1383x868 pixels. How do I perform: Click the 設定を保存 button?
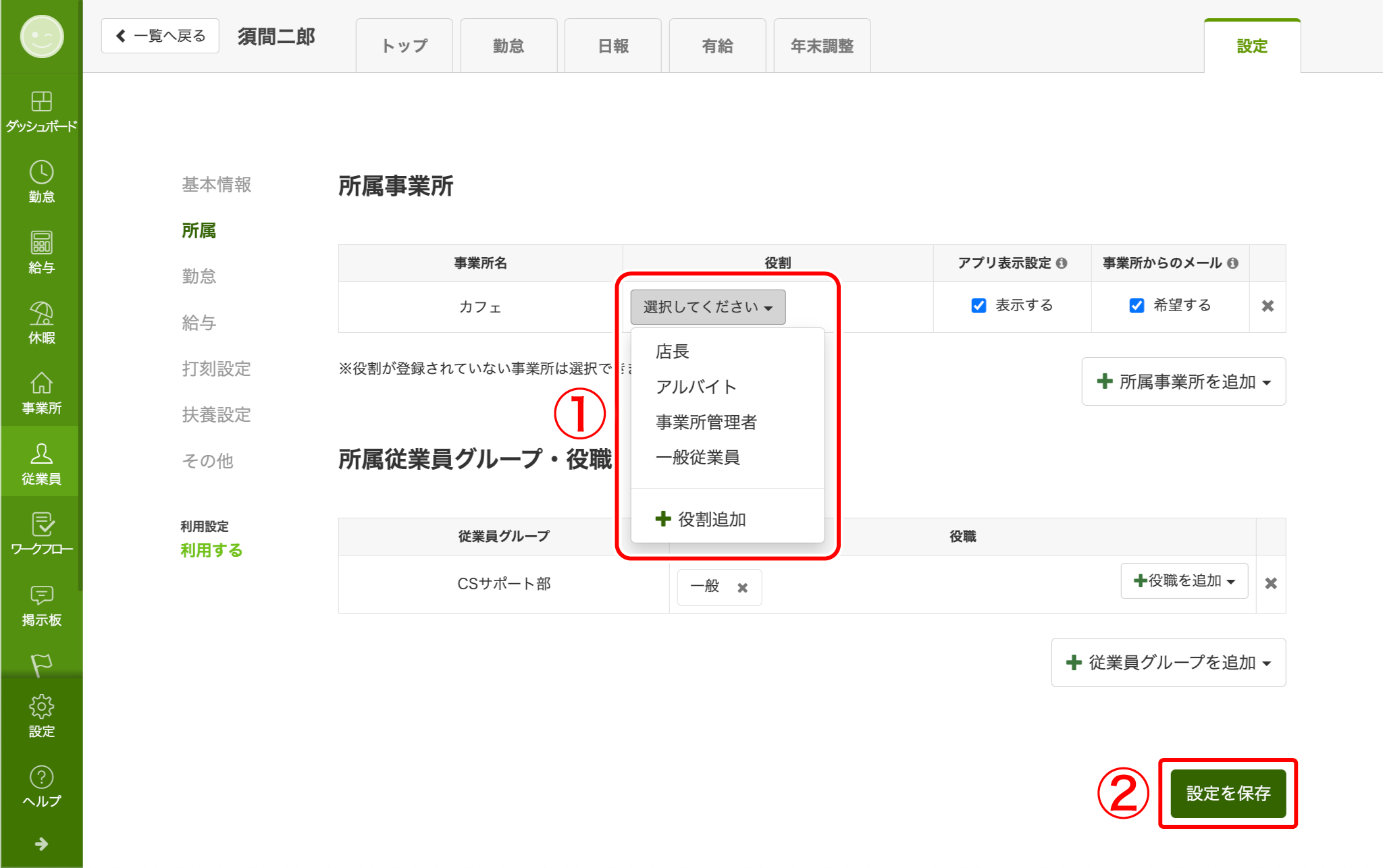(x=1228, y=793)
